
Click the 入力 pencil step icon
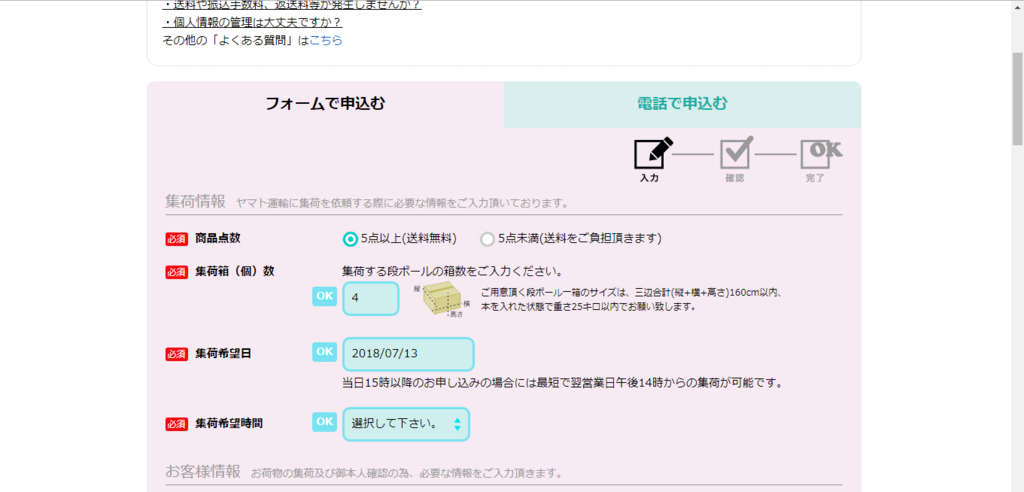654,154
